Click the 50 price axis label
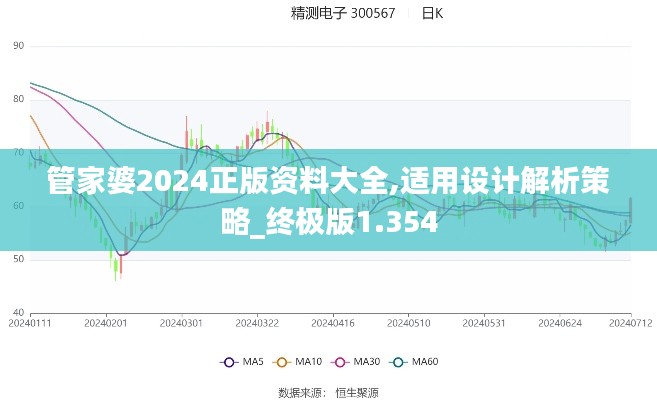Viewport: 657px width, 400px height. pyautogui.click(x=19, y=259)
